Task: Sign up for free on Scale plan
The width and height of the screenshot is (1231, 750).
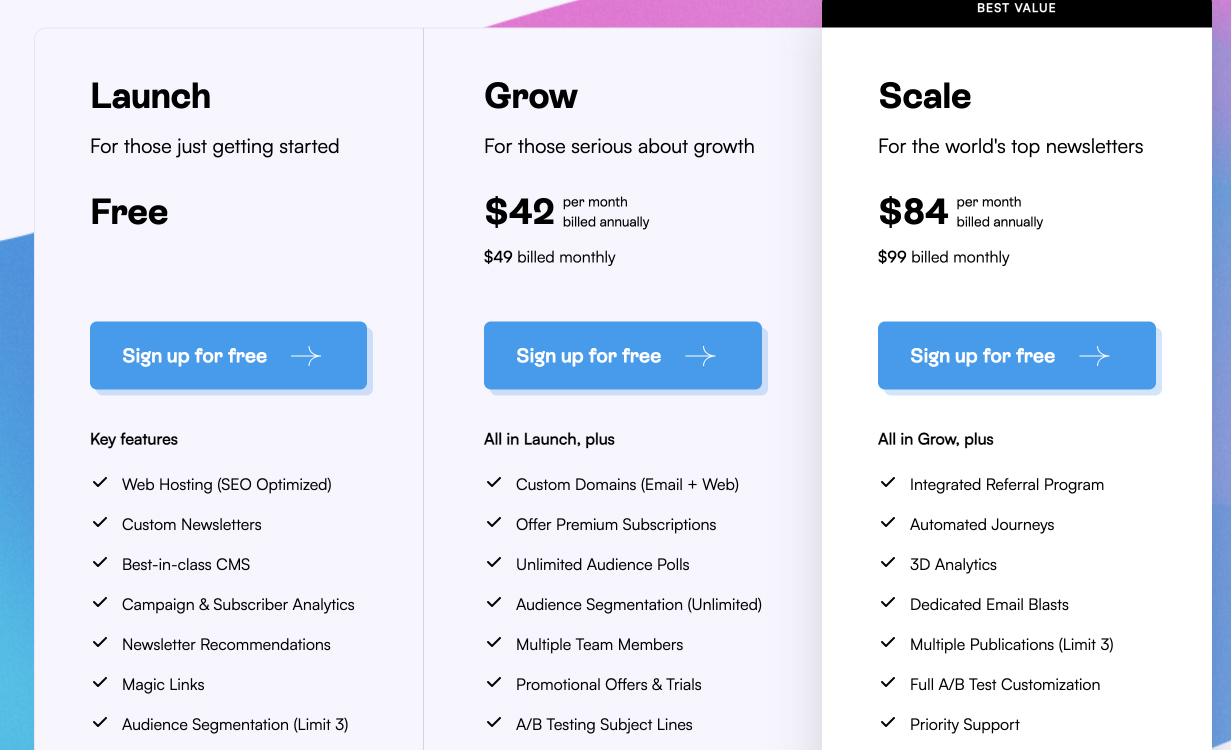Action: (983, 356)
